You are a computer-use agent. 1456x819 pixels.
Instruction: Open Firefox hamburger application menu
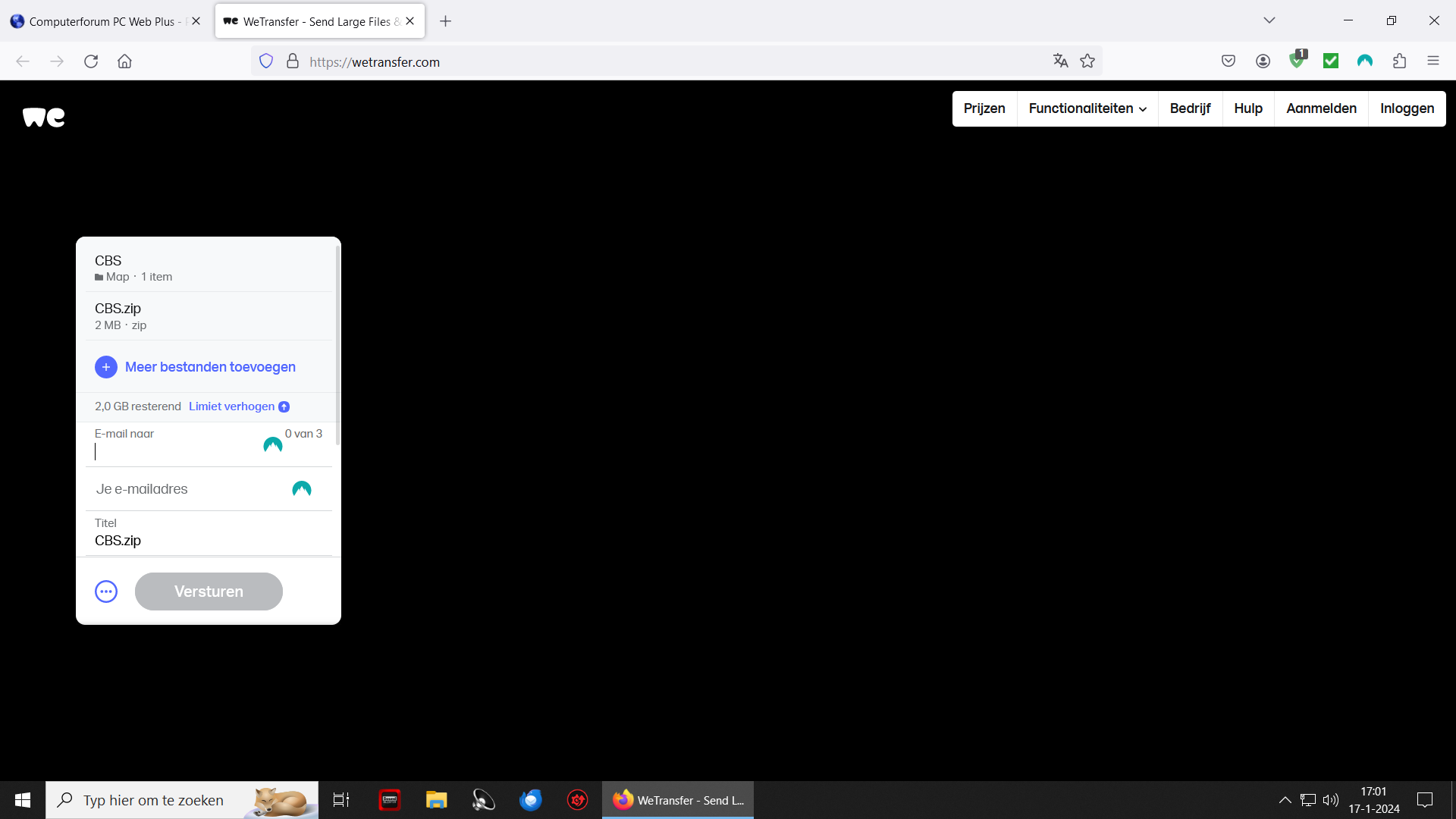[x=1432, y=61]
